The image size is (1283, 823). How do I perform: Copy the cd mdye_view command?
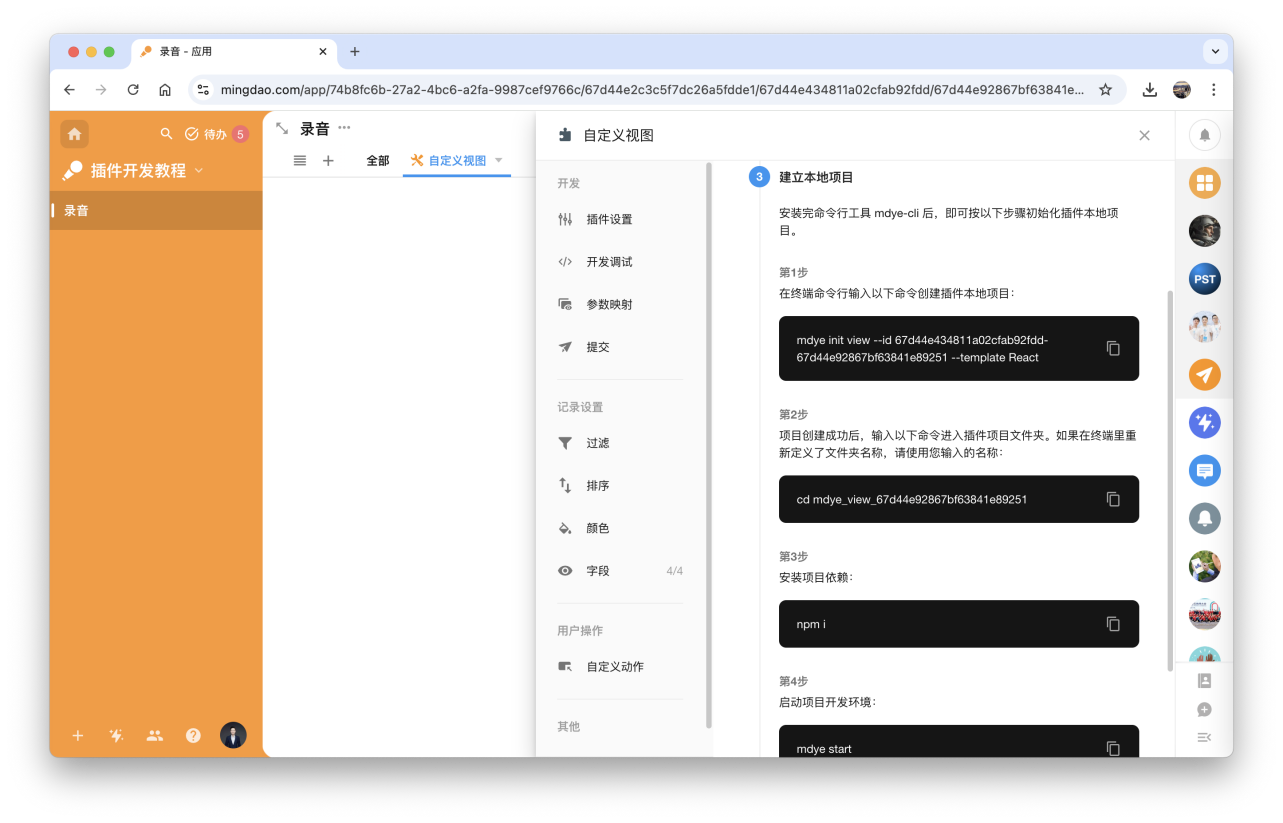pos(1113,499)
